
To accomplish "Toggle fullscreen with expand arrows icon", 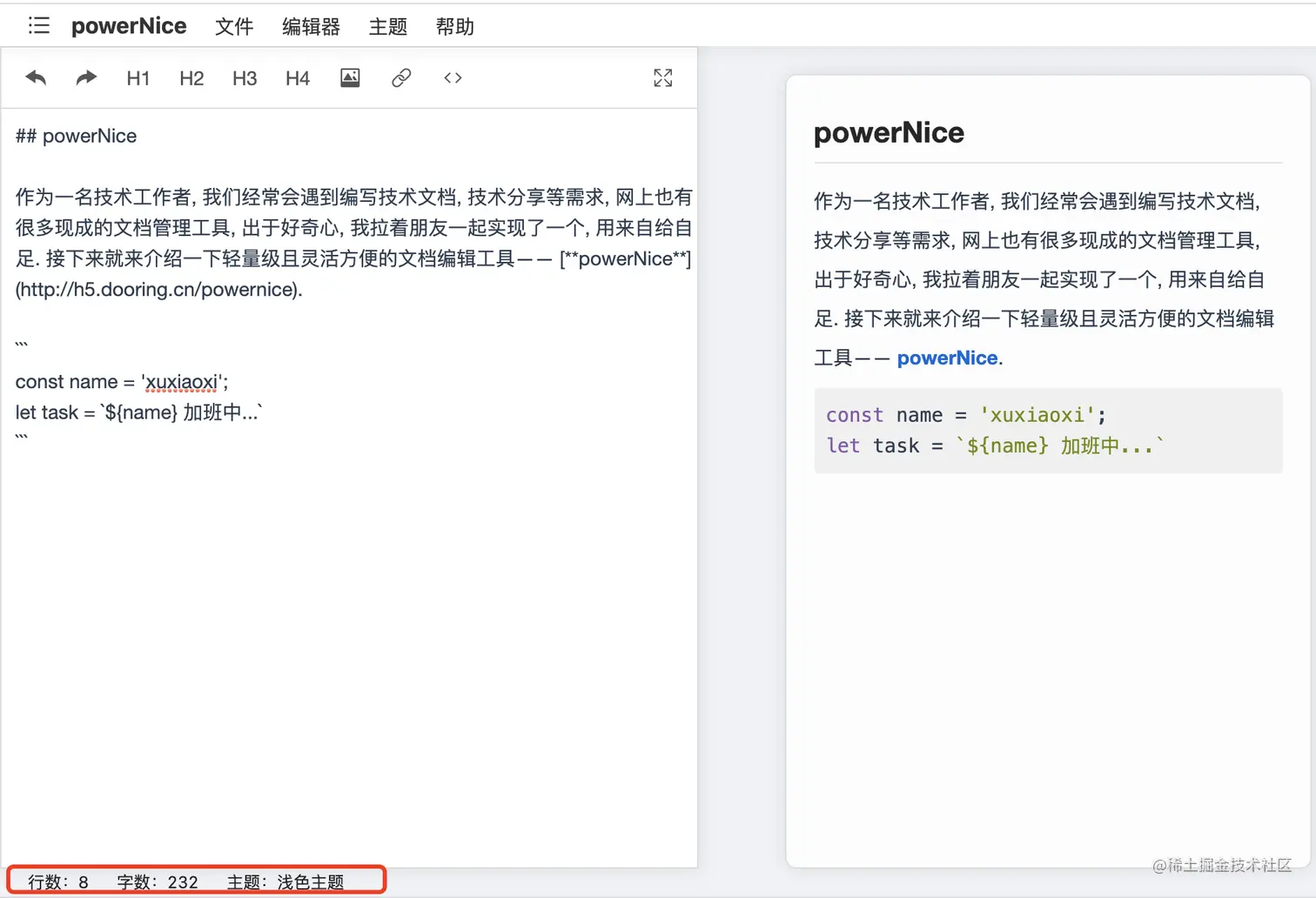I will tap(663, 78).
